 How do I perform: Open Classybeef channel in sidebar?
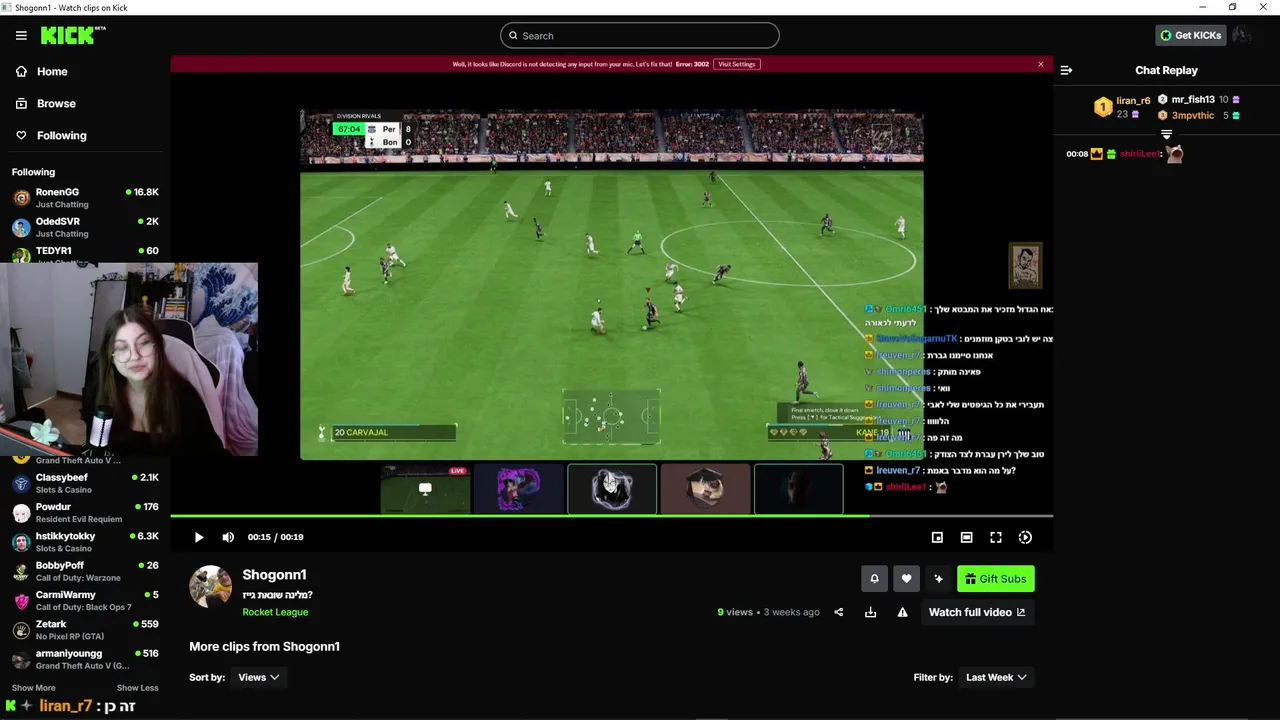click(85, 483)
